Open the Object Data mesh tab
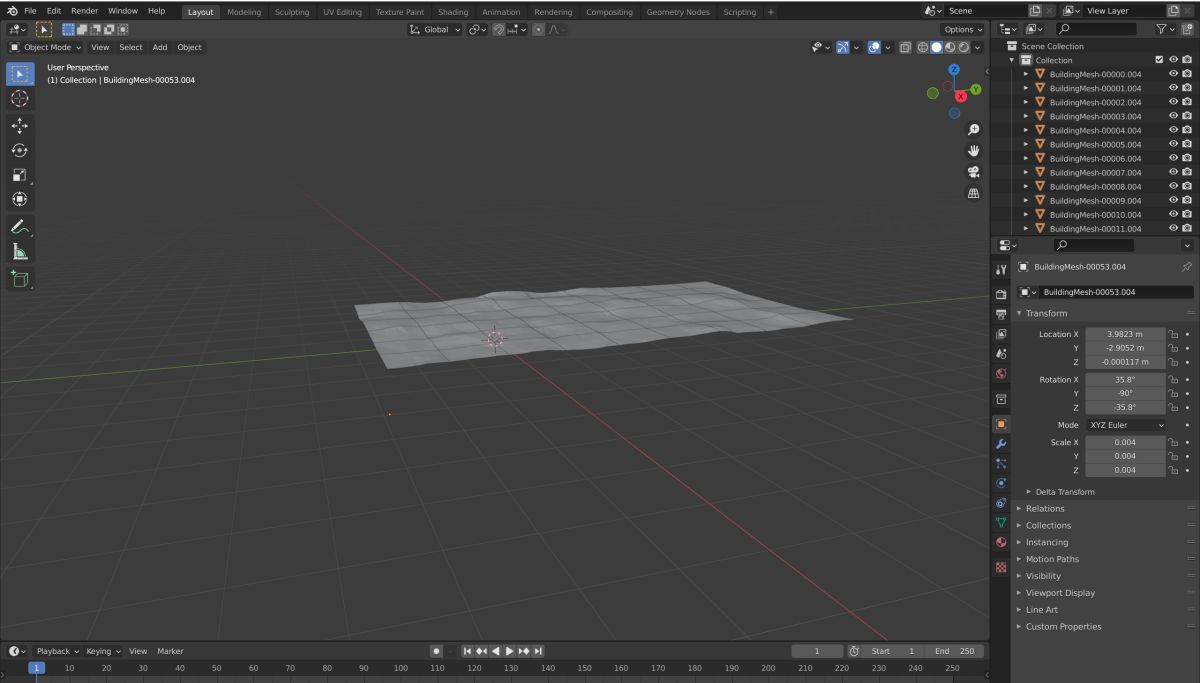The height and width of the screenshot is (683, 1200). (x=1001, y=522)
